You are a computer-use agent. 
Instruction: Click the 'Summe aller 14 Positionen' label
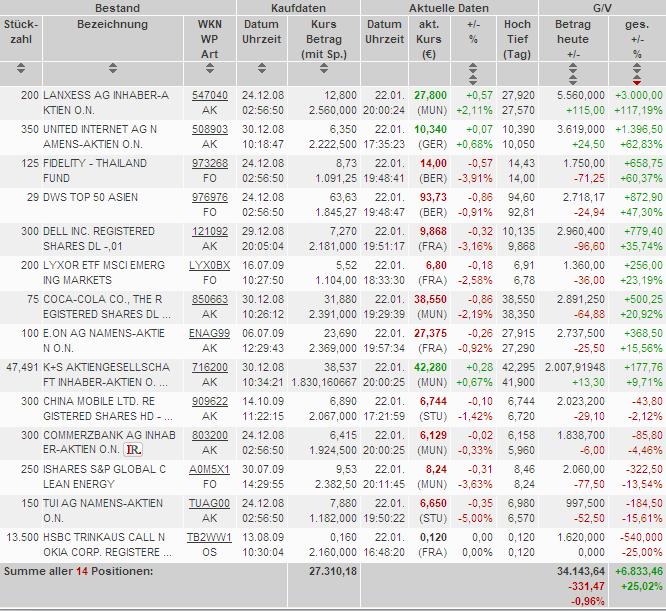coord(79,571)
